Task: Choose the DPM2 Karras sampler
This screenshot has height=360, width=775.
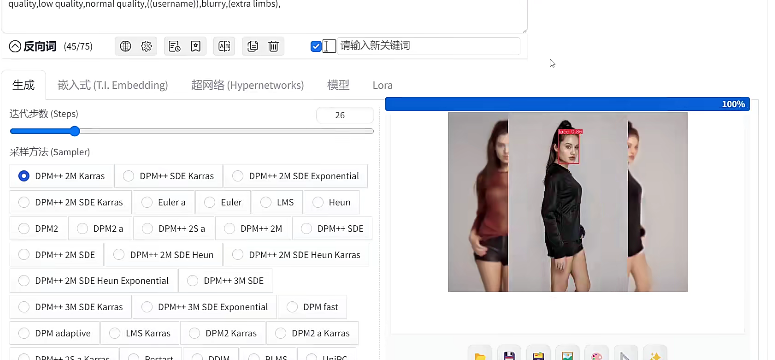Action: pyautogui.click(x=223, y=333)
